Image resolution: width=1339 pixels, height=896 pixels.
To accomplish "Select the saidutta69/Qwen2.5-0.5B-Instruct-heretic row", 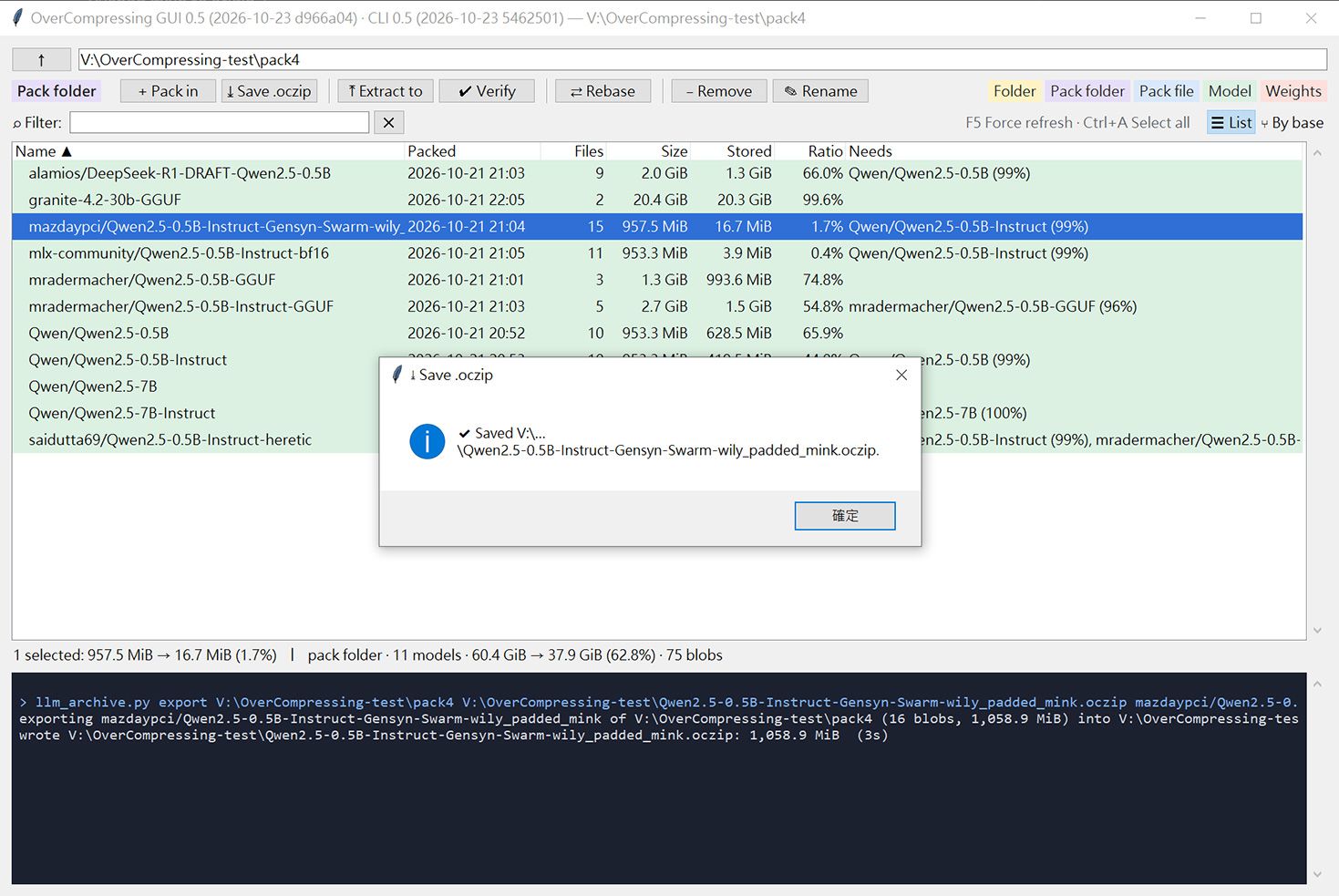I will tap(657, 439).
